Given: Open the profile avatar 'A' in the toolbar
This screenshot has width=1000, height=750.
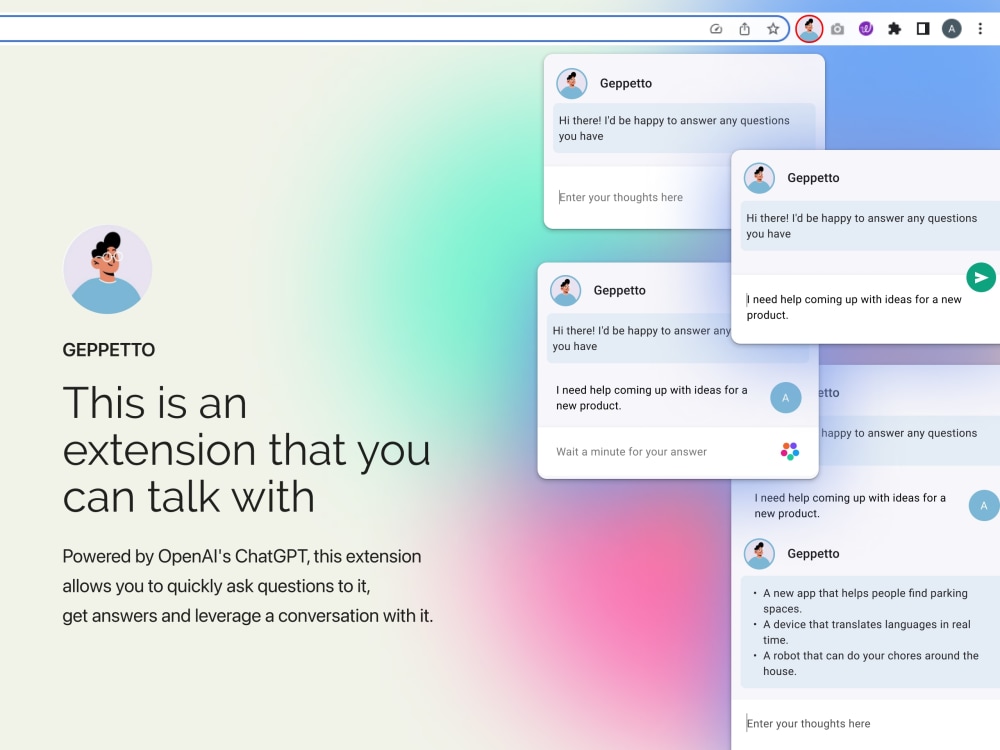Looking at the screenshot, I should pyautogui.click(x=952, y=29).
